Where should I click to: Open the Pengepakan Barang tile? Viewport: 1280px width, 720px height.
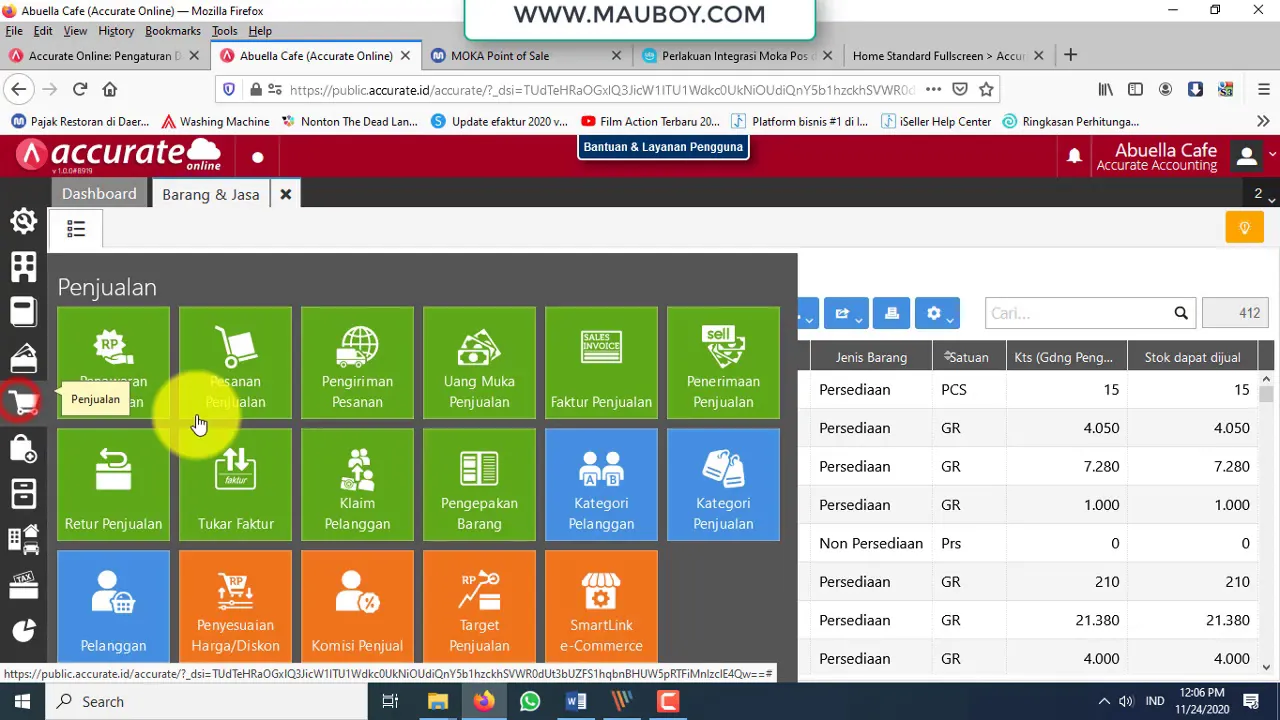pyautogui.click(x=479, y=485)
